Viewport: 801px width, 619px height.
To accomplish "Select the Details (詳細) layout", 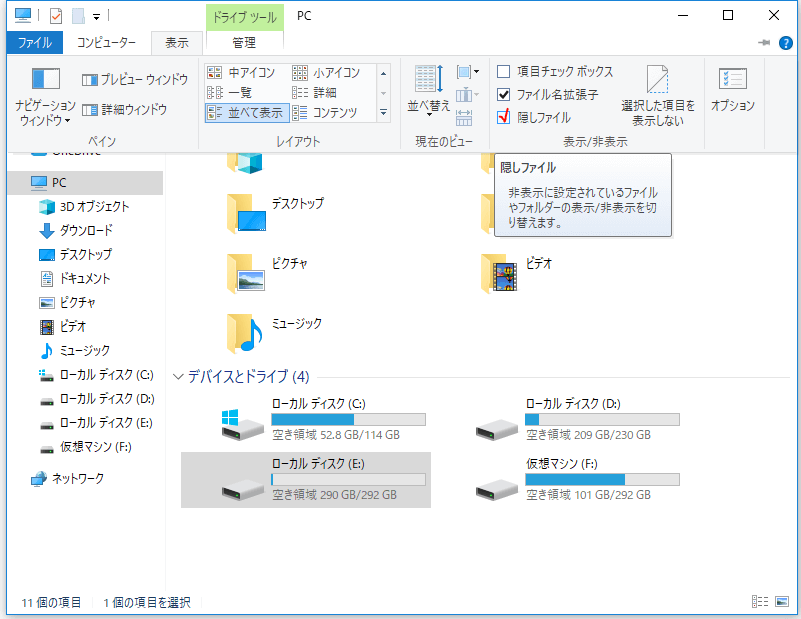I will pos(314,92).
